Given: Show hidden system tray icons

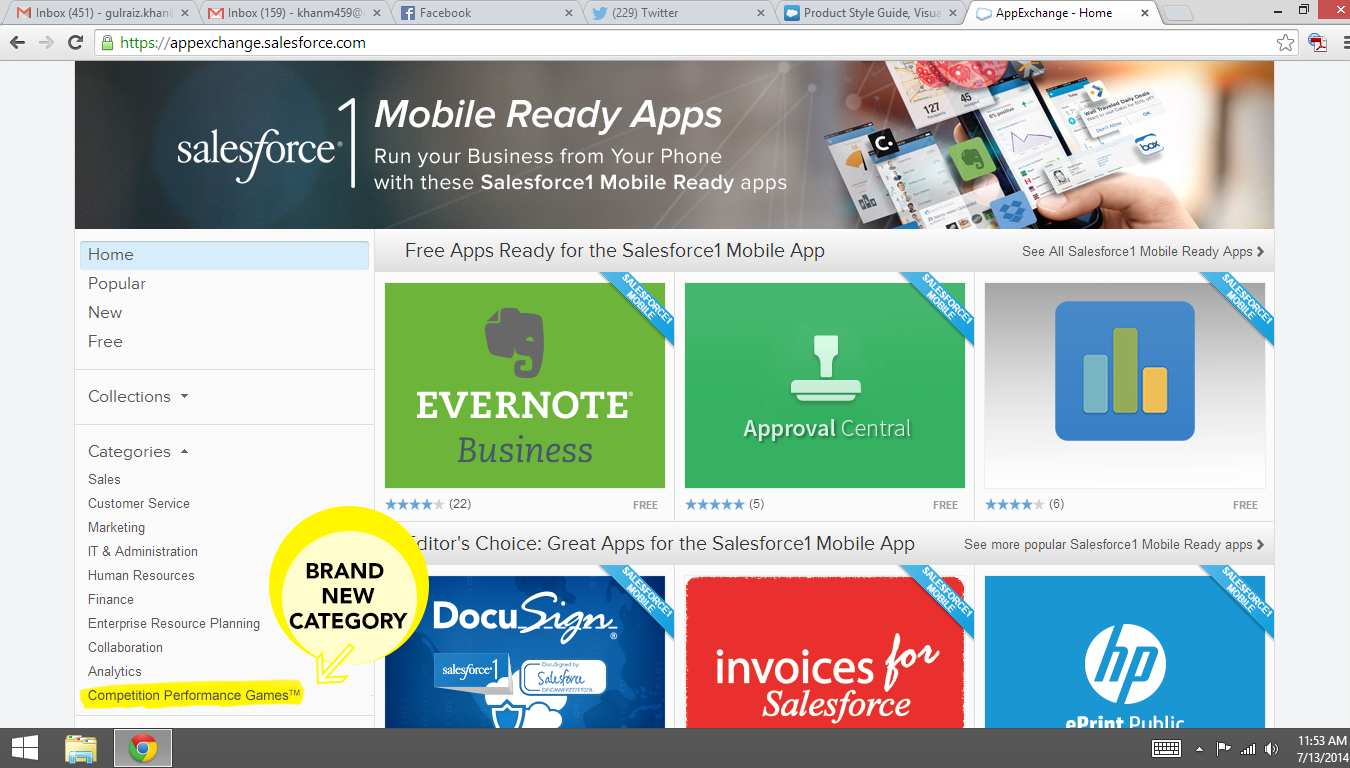Looking at the screenshot, I should [x=1200, y=748].
